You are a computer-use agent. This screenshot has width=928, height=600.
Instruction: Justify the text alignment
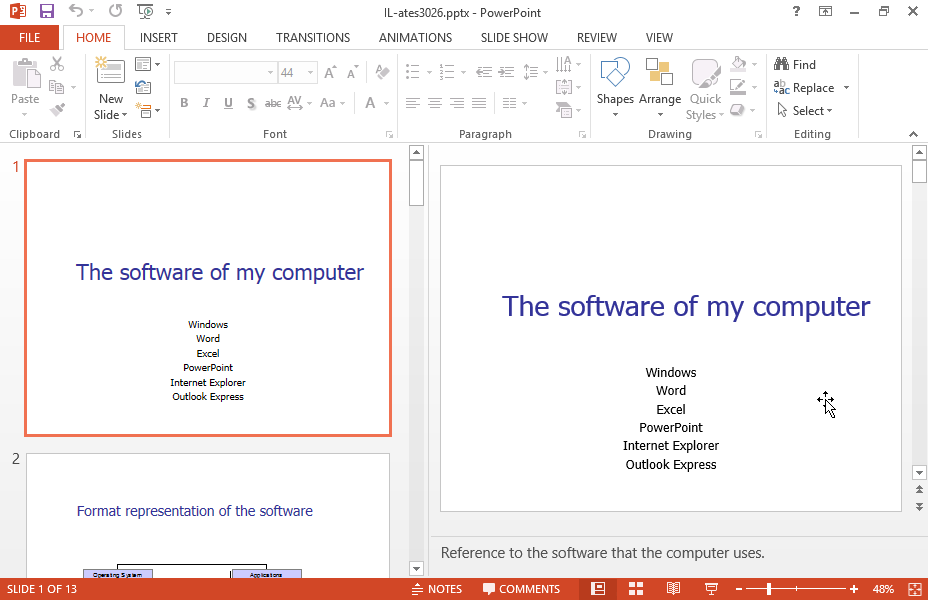(479, 103)
